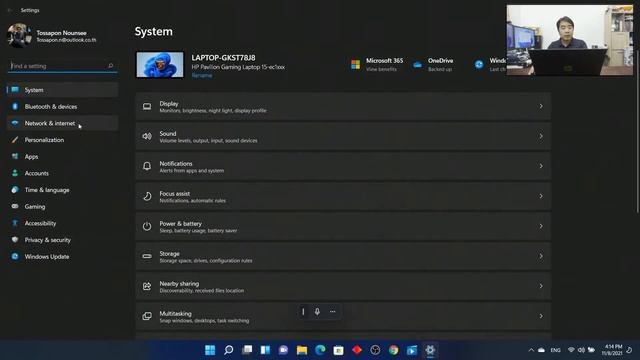Expand the Multitasking row chevron
Screen dimensions: 640x360
tap(541, 316)
